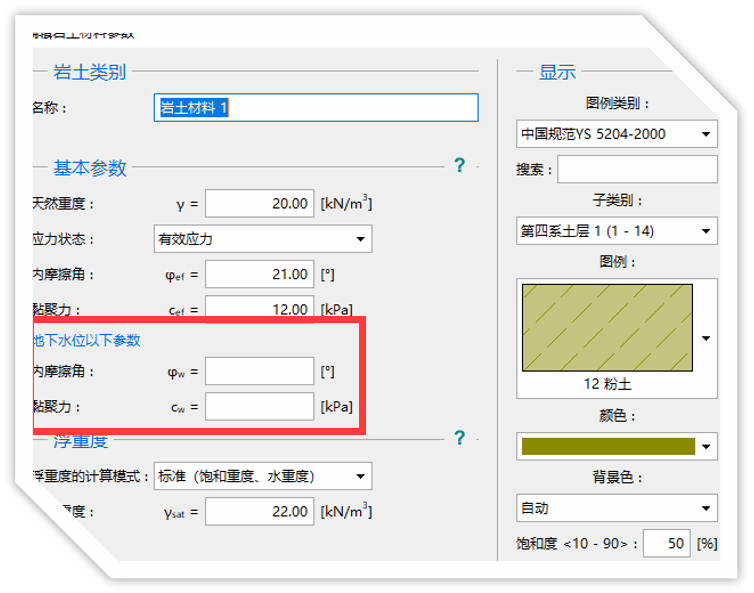Click the arrow beside the 图例 pattern preview
Screen dimensions: 754x593
(x=707, y=338)
